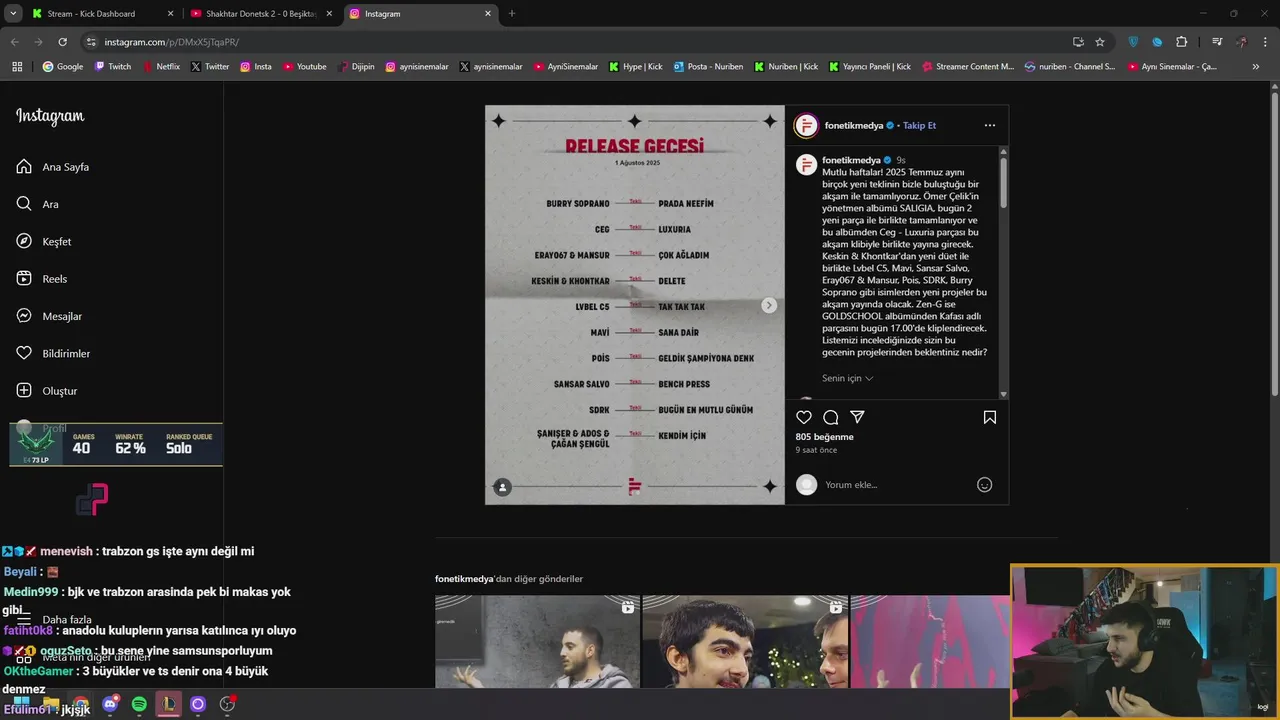Reload the page
The width and height of the screenshot is (1280, 720).
[62, 42]
